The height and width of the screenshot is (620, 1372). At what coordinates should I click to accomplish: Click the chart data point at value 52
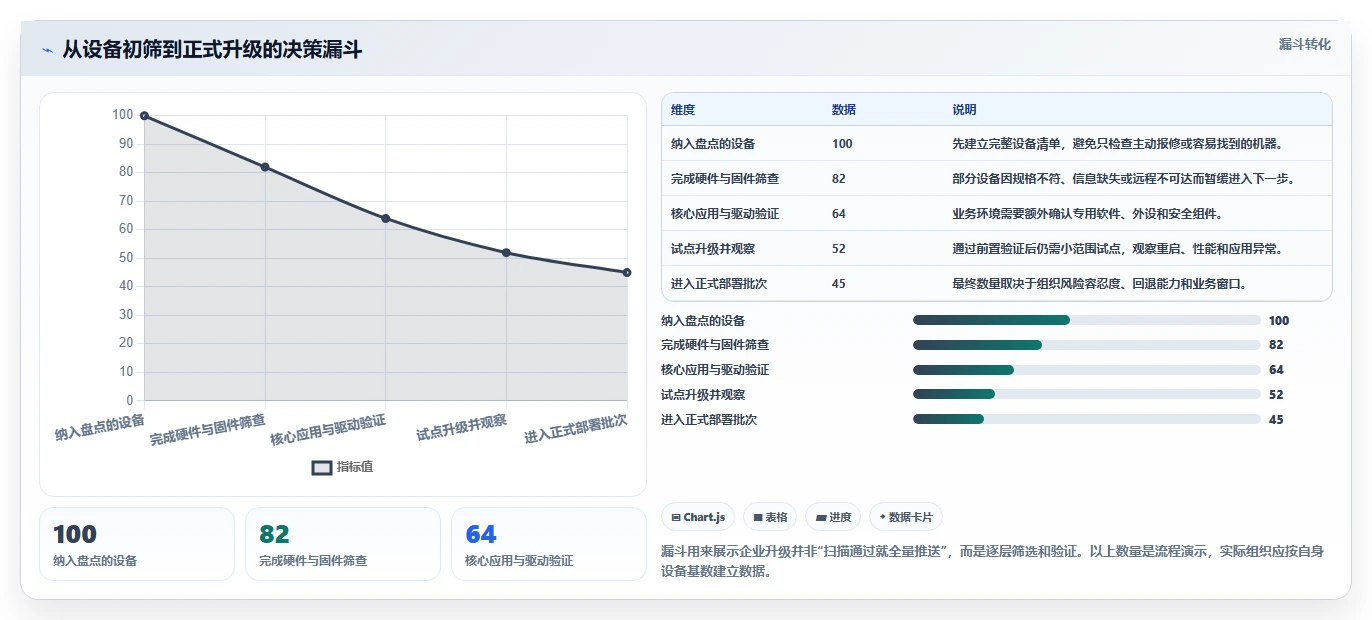506,253
